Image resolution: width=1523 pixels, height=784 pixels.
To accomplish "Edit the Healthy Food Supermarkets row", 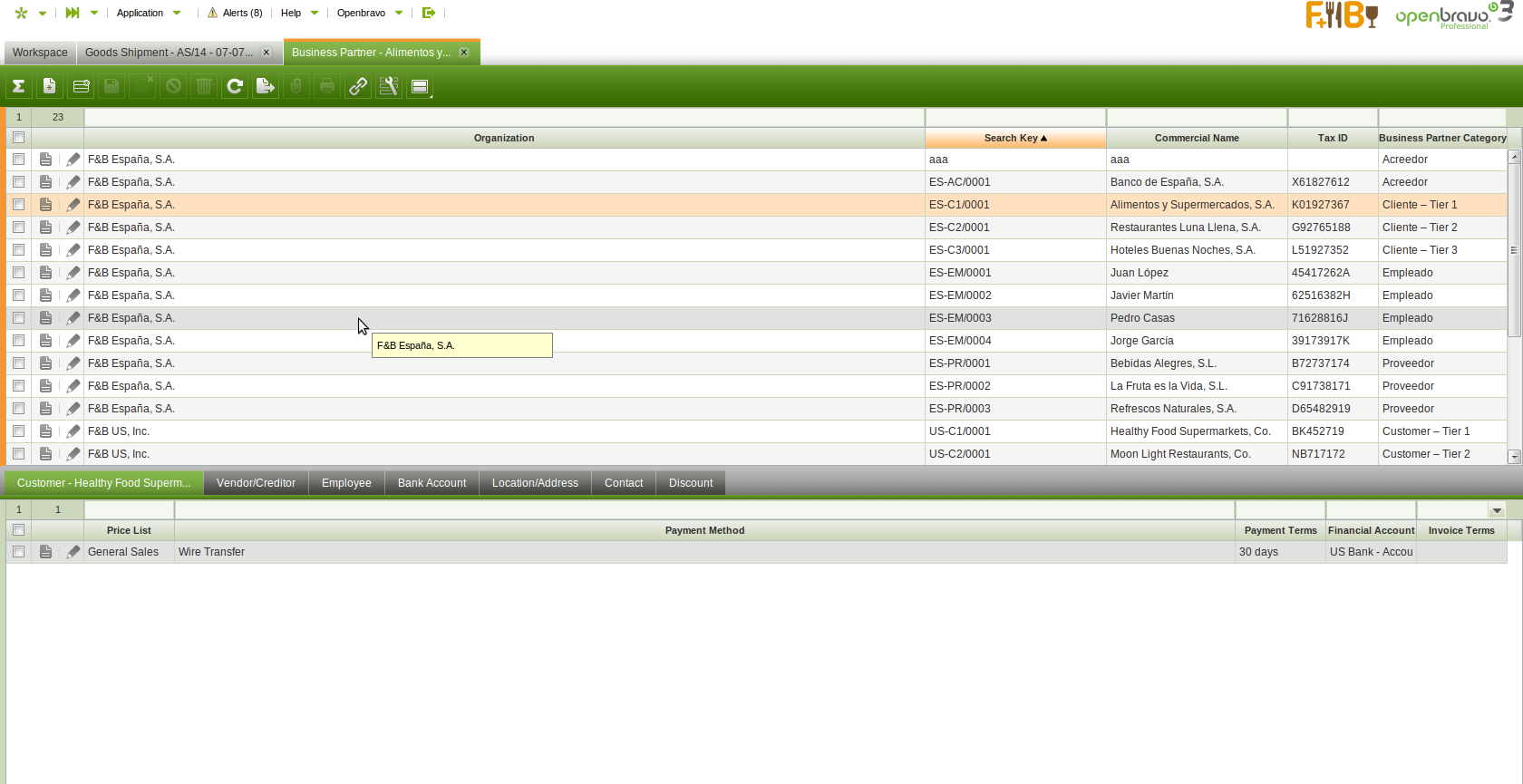I will click(x=73, y=431).
